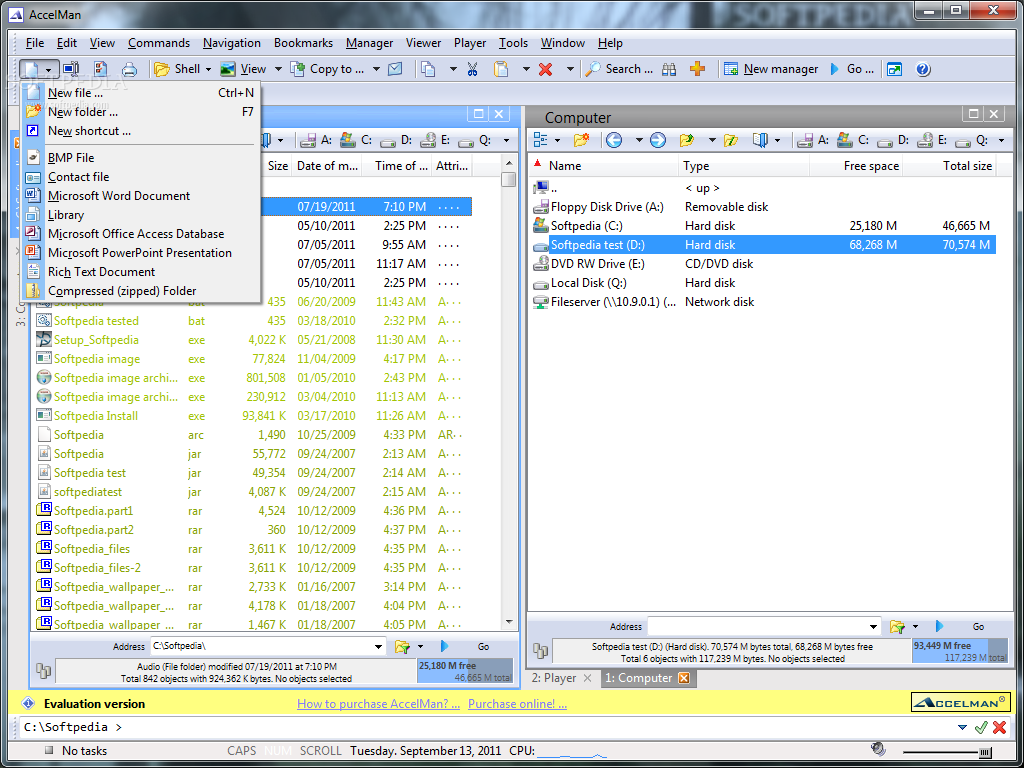
Task: Click Back arrow in Computer panel
Action: (x=614, y=140)
